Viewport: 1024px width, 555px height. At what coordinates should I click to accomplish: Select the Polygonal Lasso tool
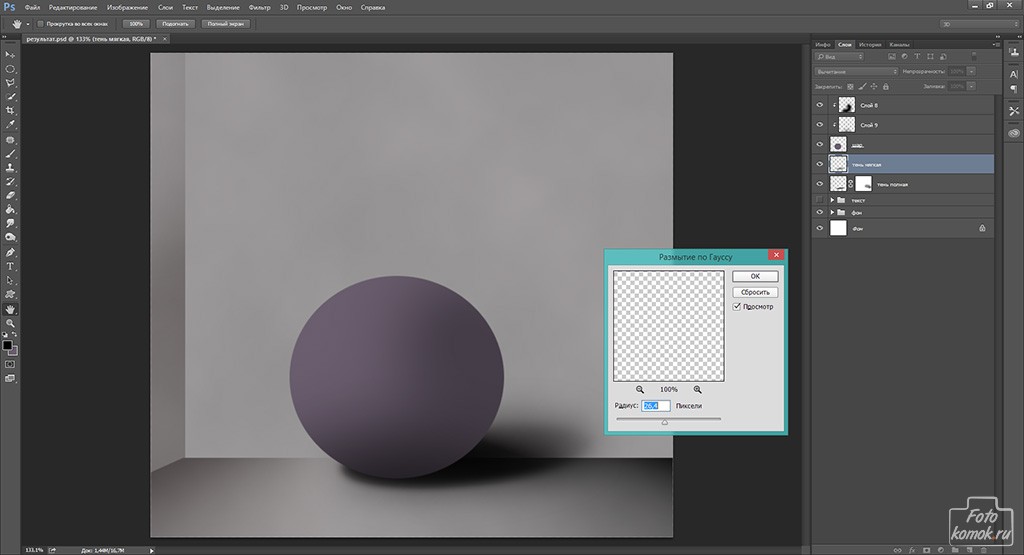(10, 82)
